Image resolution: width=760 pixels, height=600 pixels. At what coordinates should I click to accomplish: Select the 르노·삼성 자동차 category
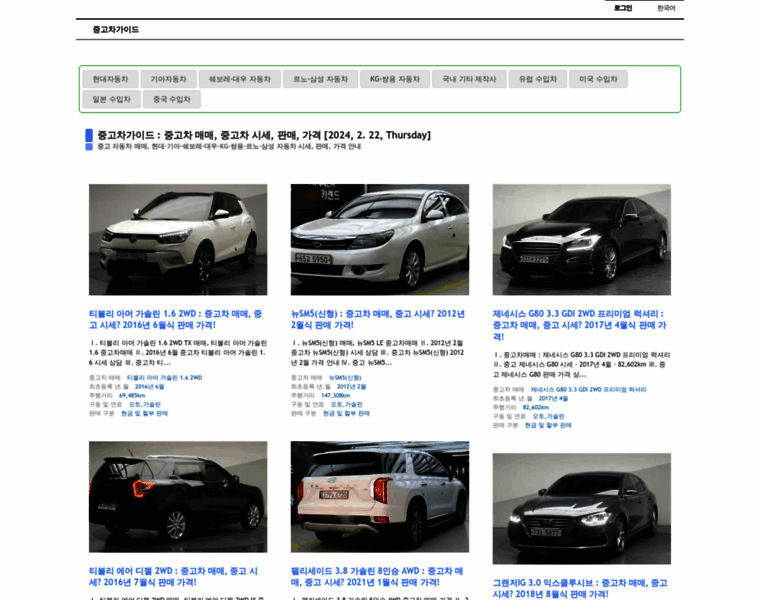point(320,79)
